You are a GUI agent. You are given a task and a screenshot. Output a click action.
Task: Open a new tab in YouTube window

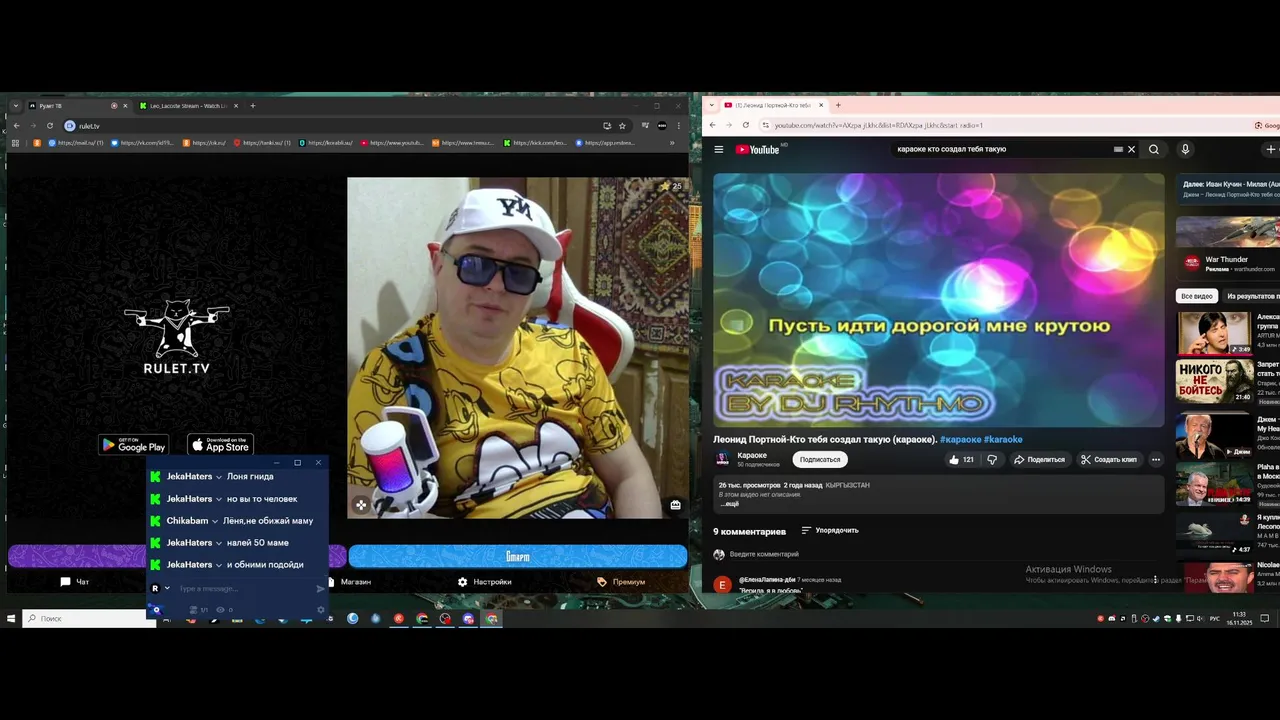point(838,105)
